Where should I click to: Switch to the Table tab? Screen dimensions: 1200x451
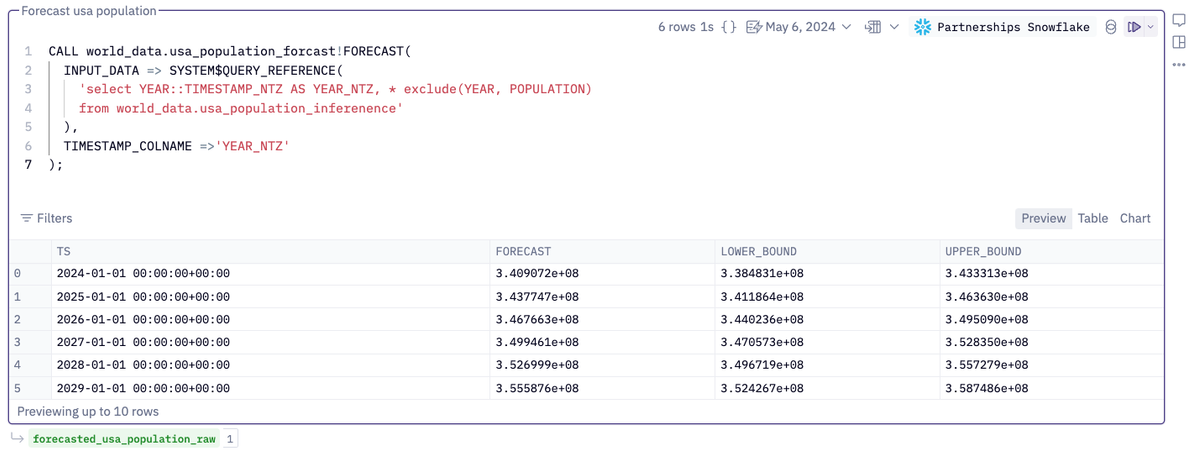[1093, 218]
